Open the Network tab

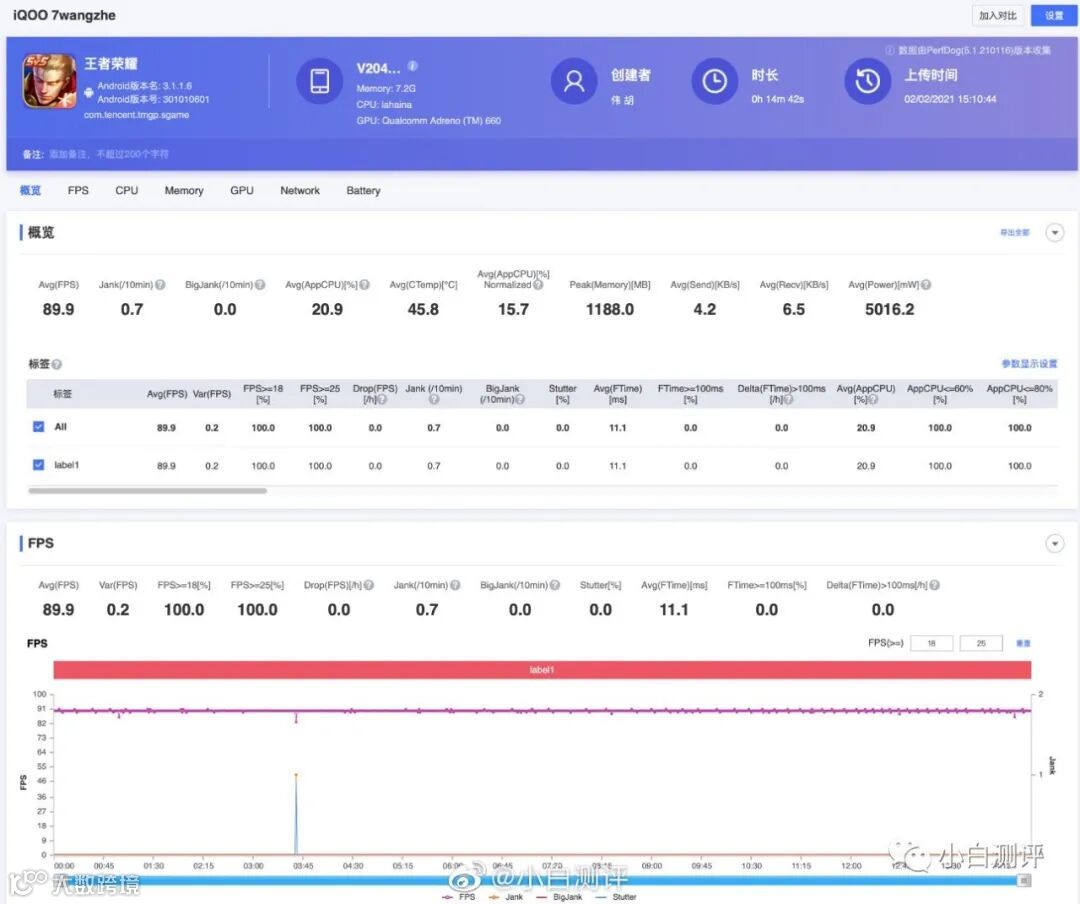point(300,190)
